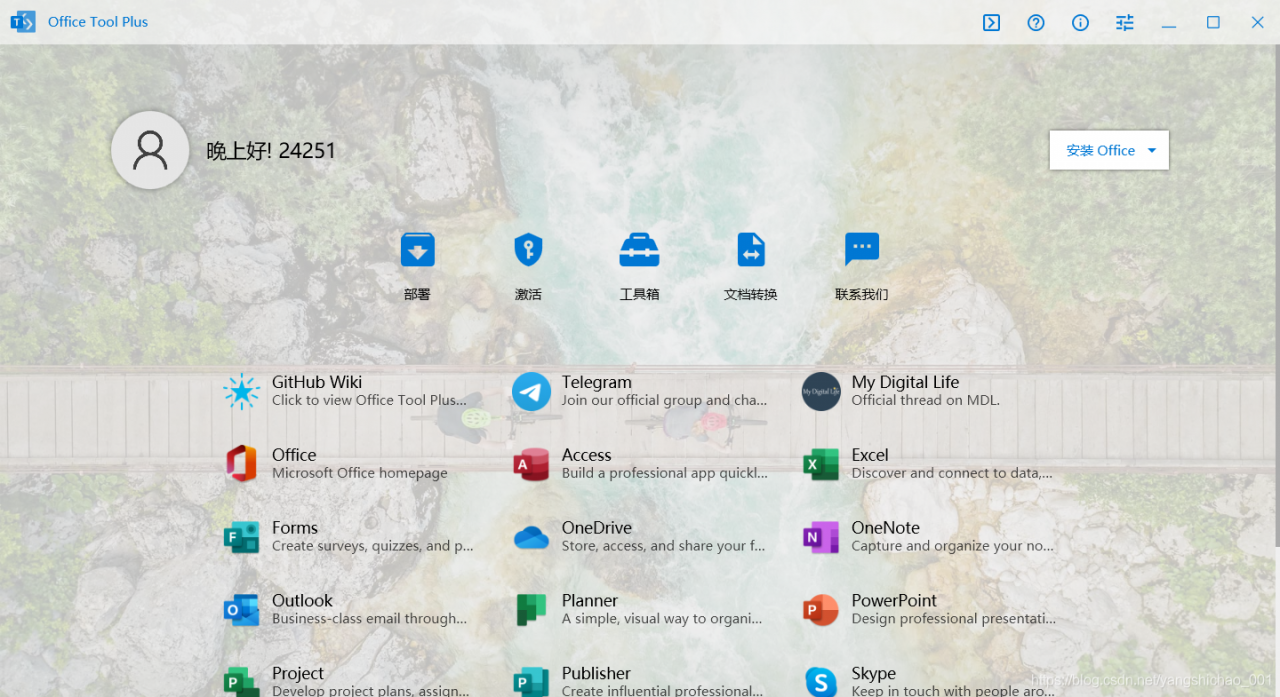Open the 激活 activation shield icon
The image size is (1280, 697).
click(528, 250)
